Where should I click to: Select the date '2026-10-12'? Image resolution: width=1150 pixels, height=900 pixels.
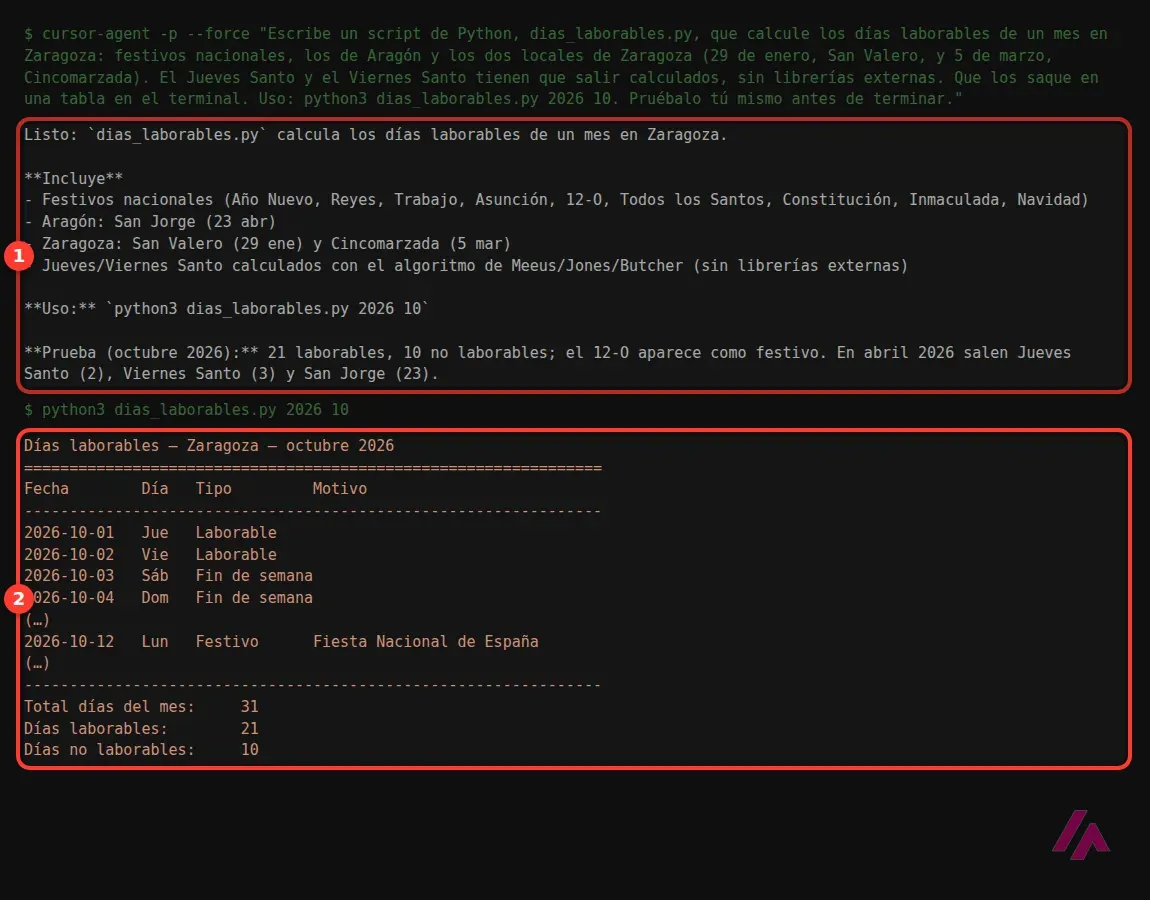coord(69,642)
